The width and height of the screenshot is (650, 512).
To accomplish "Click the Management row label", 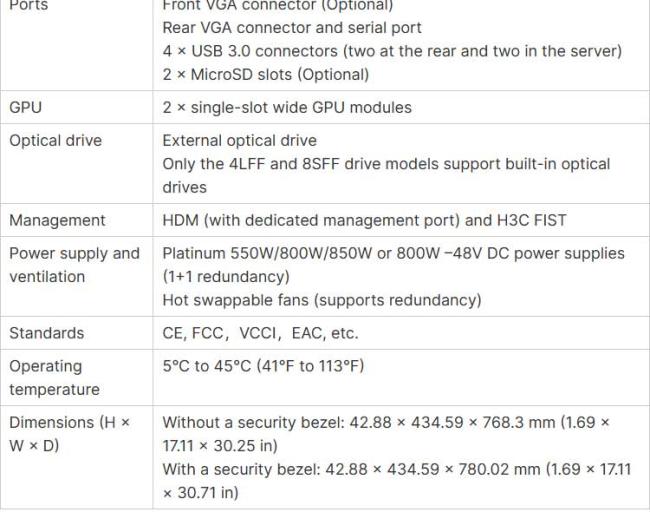I will [57, 220].
